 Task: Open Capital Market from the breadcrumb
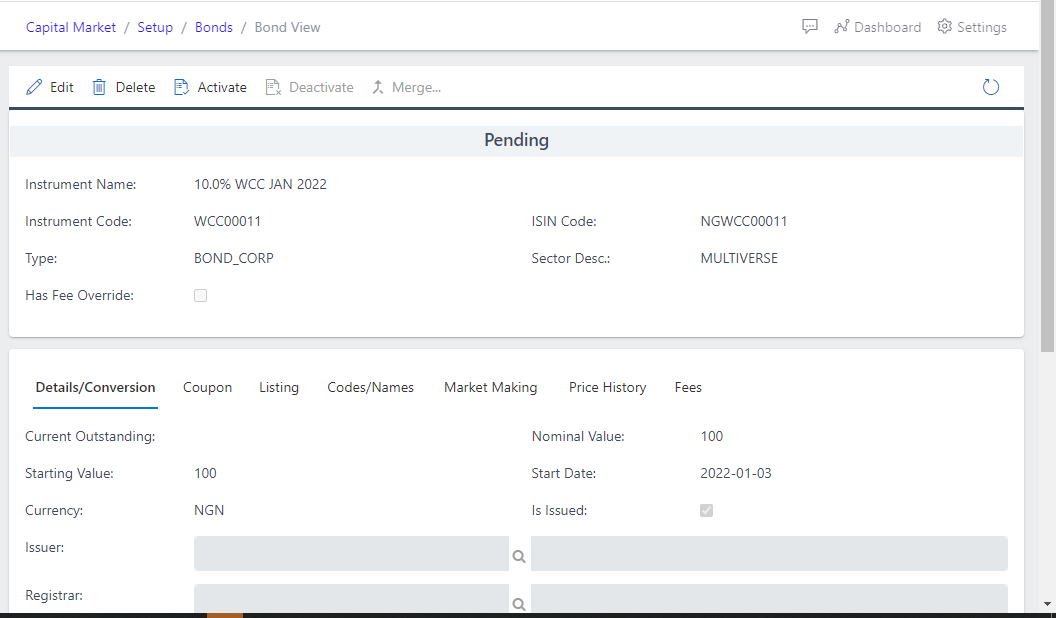70,27
